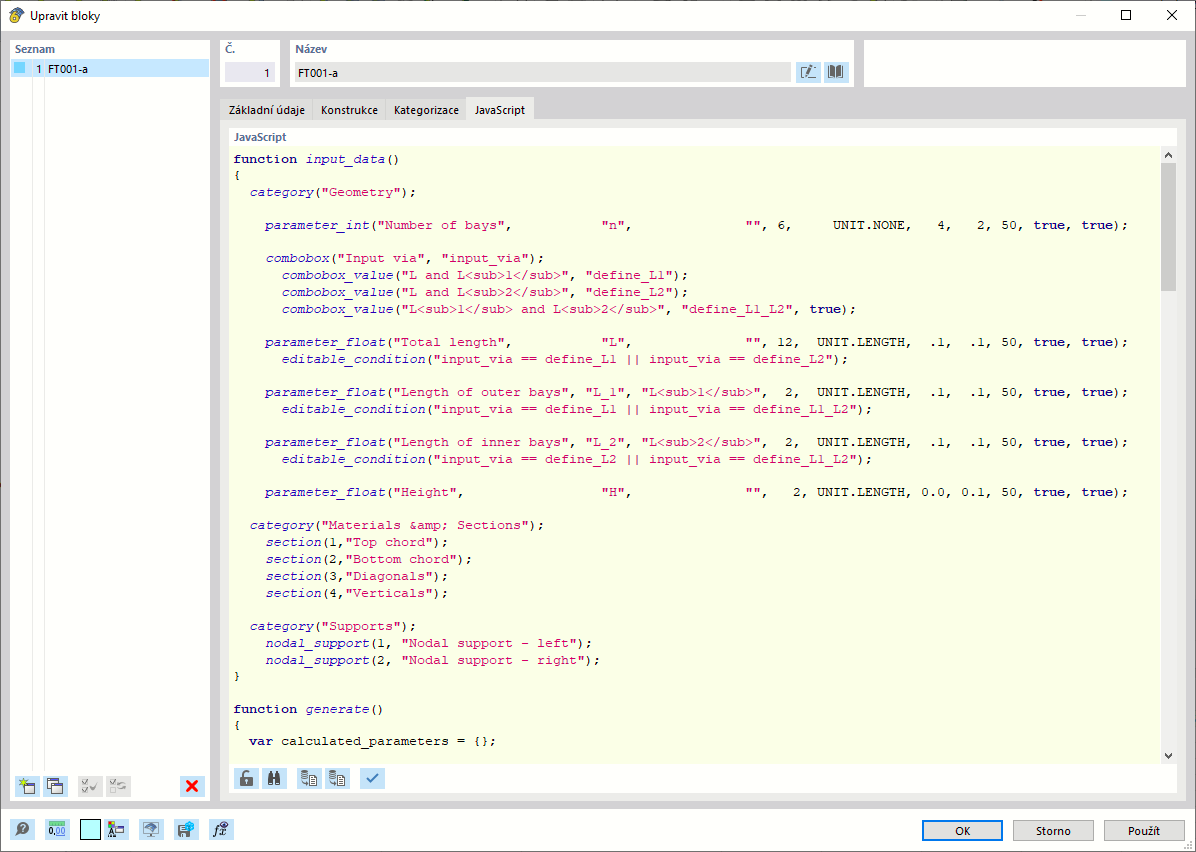Viewport: 1196px width, 852px height.
Task: Confirm with the OK button
Action: click(x=962, y=831)
